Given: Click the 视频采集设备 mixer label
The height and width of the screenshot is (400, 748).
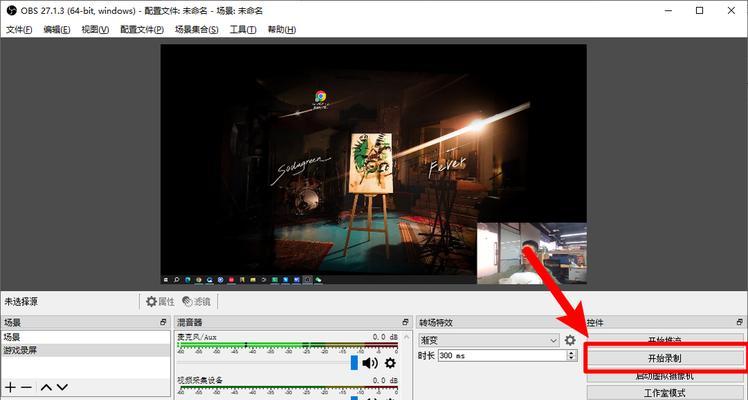Looking at the screenshot, I should click(200, 380).
